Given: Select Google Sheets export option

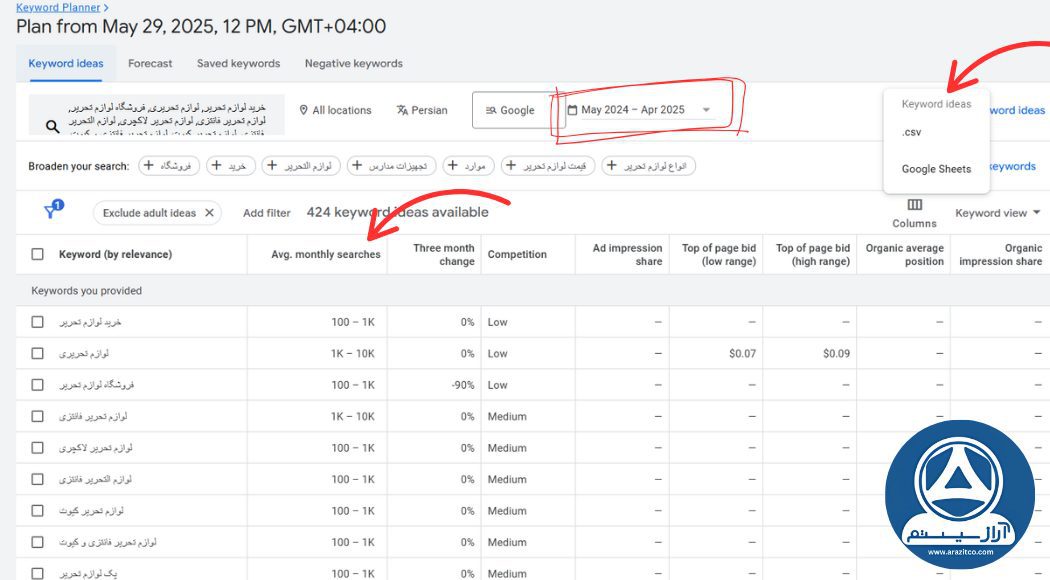Looking at the screenshot, I should [936, 169].
